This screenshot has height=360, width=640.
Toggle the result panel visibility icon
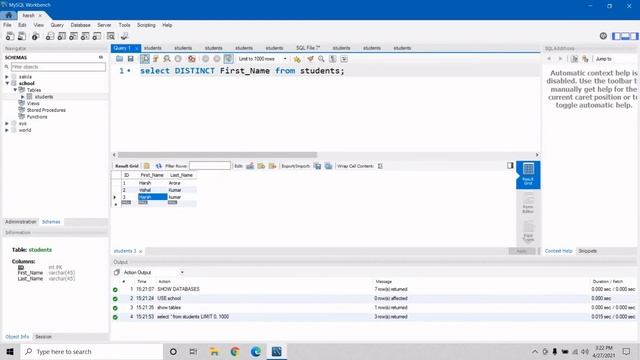510,165
